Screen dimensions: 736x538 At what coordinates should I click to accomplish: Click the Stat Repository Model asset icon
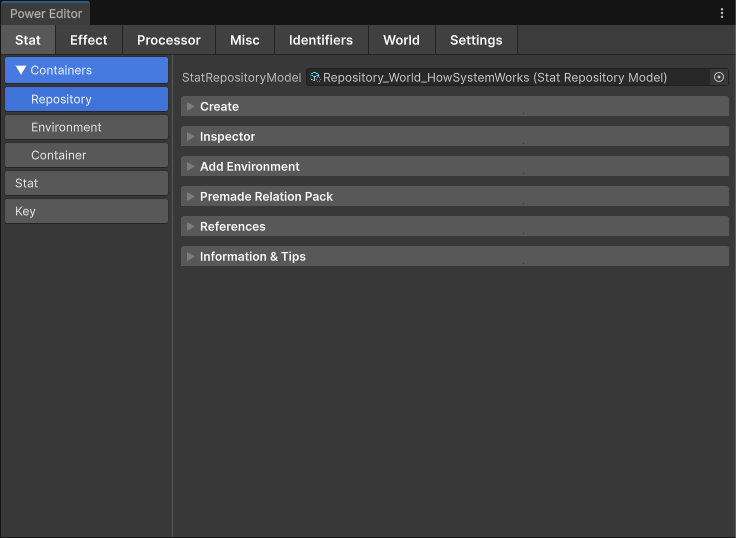coord(315,77)
